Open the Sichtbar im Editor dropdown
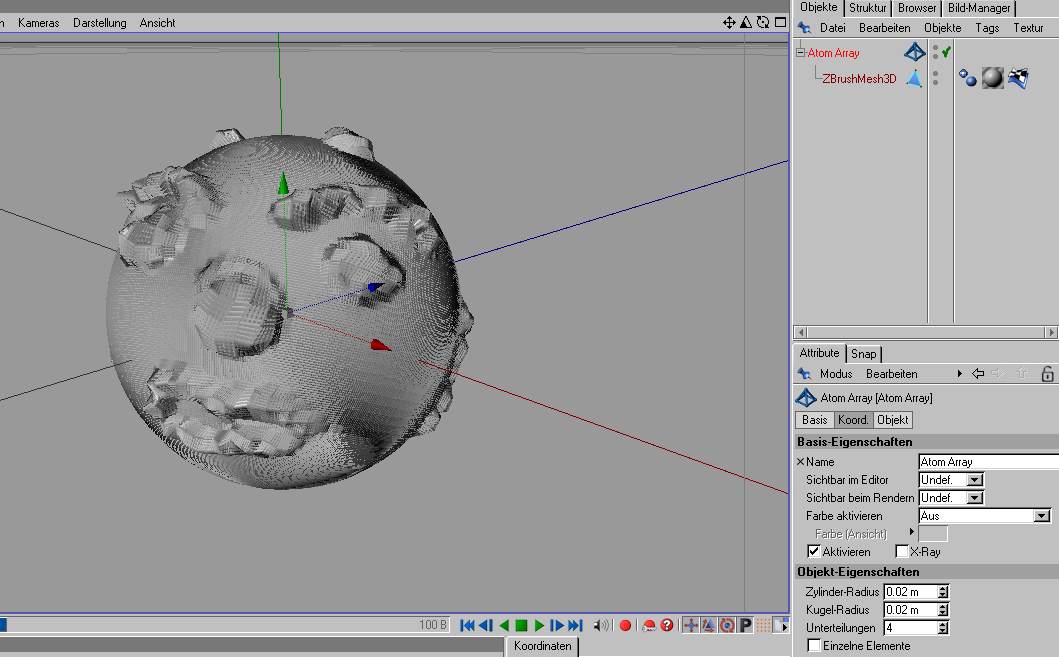This screenshot has width=1059, height=657. point(975,480)
